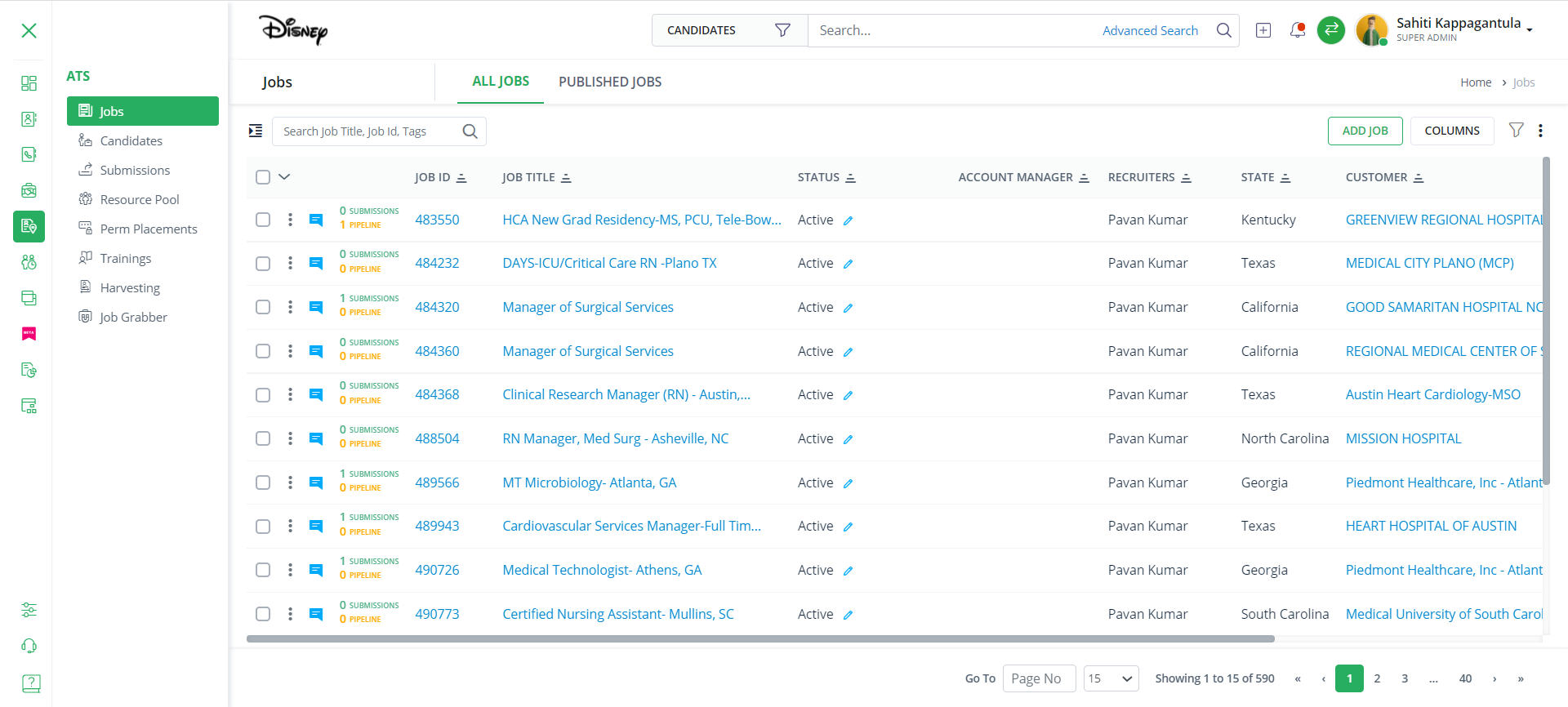1568x707 pixels.
Task: Select checkbox for job 489943
Action: 263,527
